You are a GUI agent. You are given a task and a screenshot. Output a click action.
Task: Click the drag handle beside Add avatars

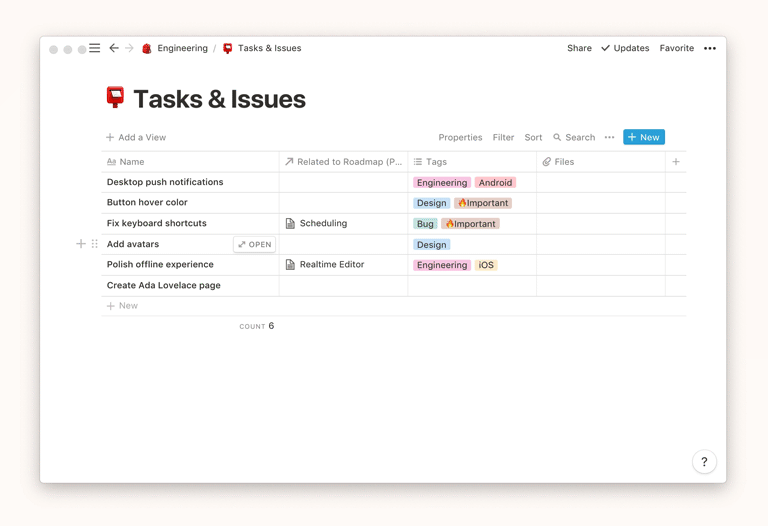(x=95, y=244)
